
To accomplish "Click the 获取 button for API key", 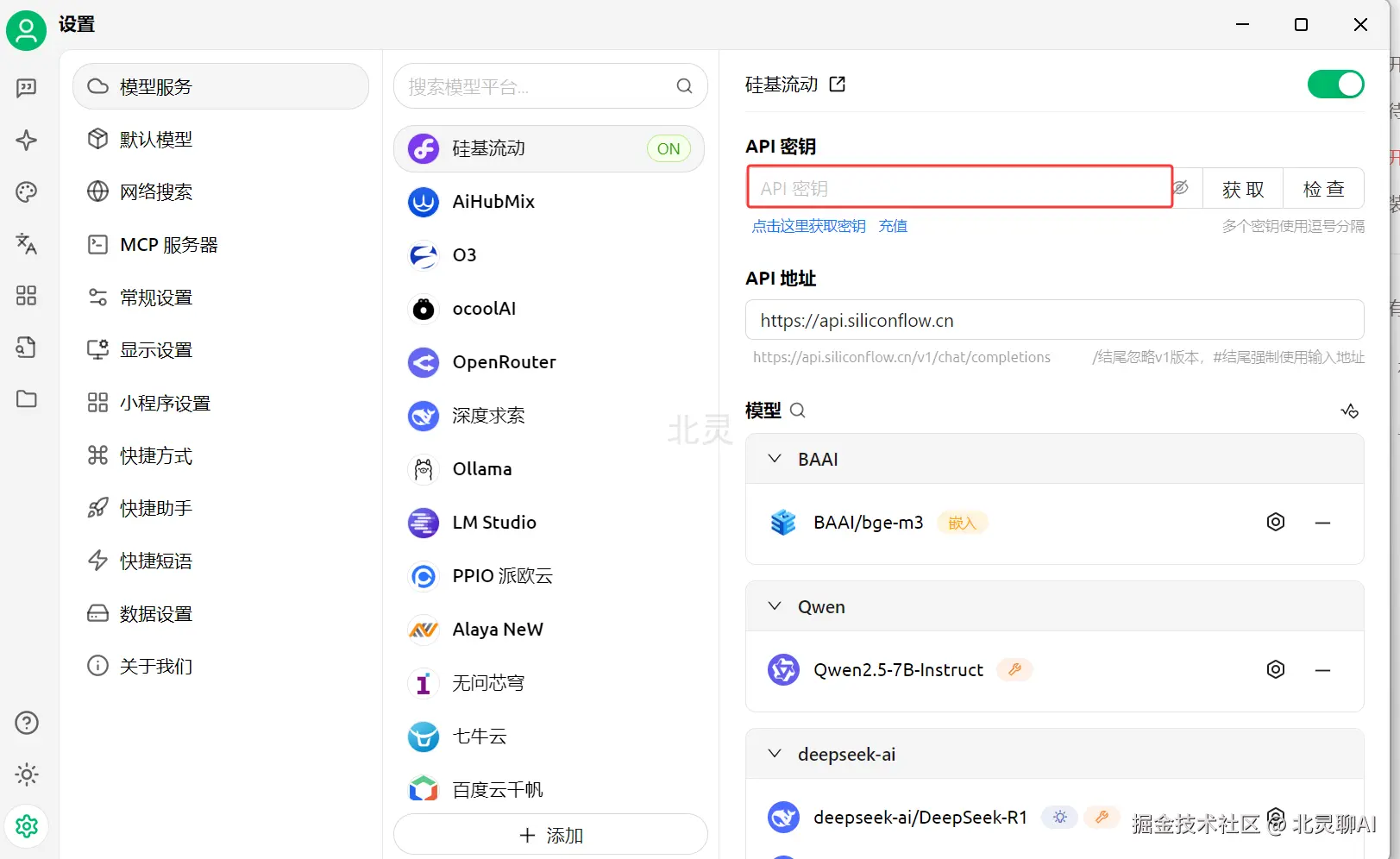I will pyautogui.click(x=1243, y=189).
